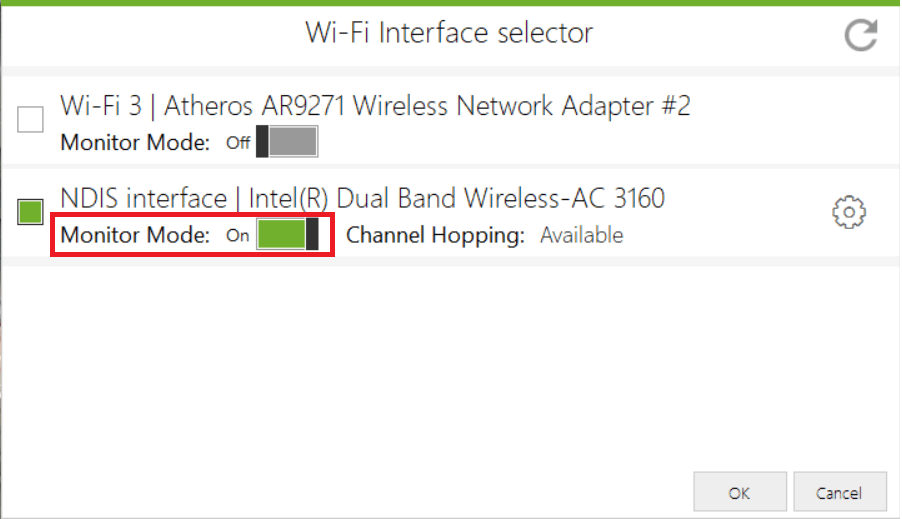The width and height of the screenshot is (902, 519).
Task: Click the 'Available' channel hopping status
Action: click(582, 235)
